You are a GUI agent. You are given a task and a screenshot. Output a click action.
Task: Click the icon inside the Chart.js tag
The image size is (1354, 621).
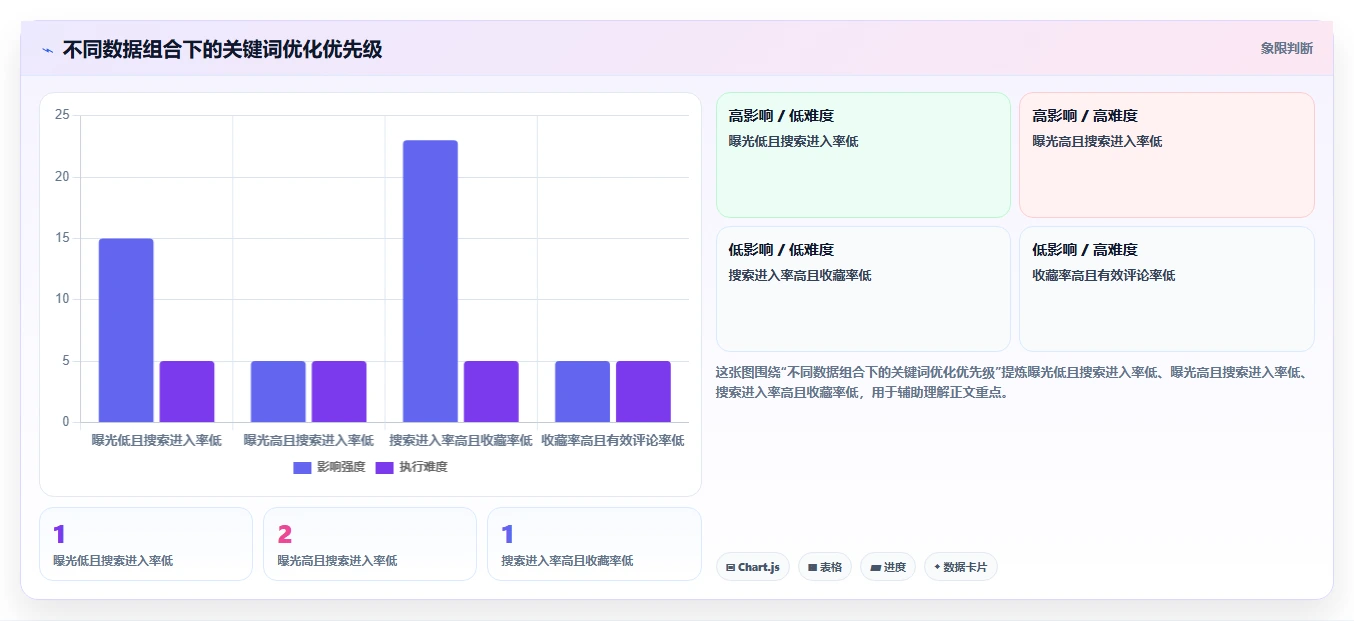point(731,567)
